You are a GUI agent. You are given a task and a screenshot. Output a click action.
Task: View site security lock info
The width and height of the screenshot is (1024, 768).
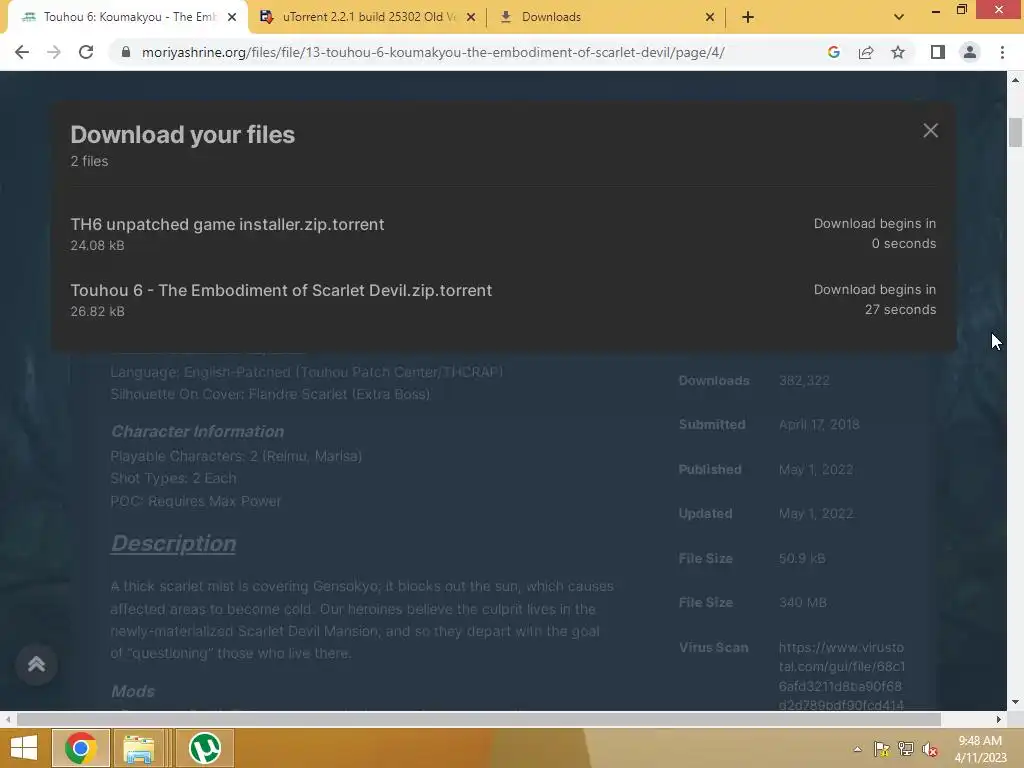[126, 52]
